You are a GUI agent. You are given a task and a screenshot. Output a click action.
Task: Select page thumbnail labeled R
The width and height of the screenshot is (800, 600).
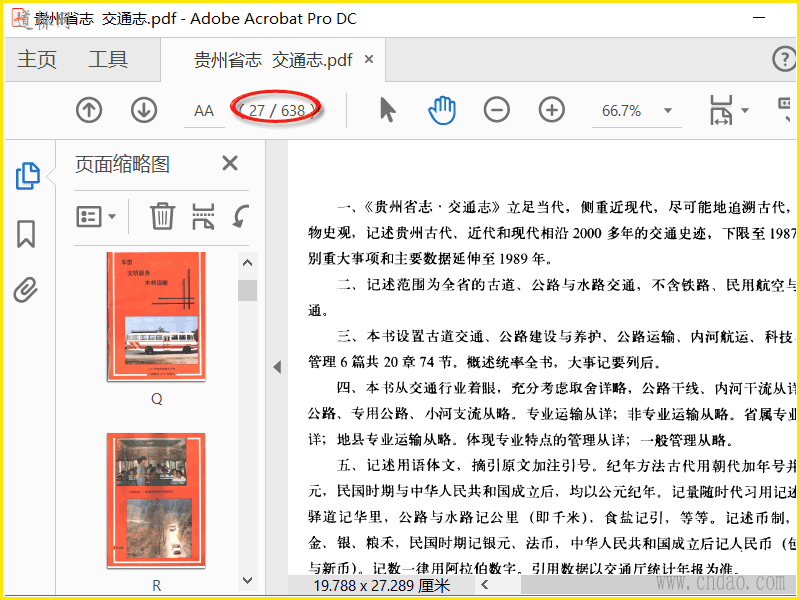pos(156,501)
